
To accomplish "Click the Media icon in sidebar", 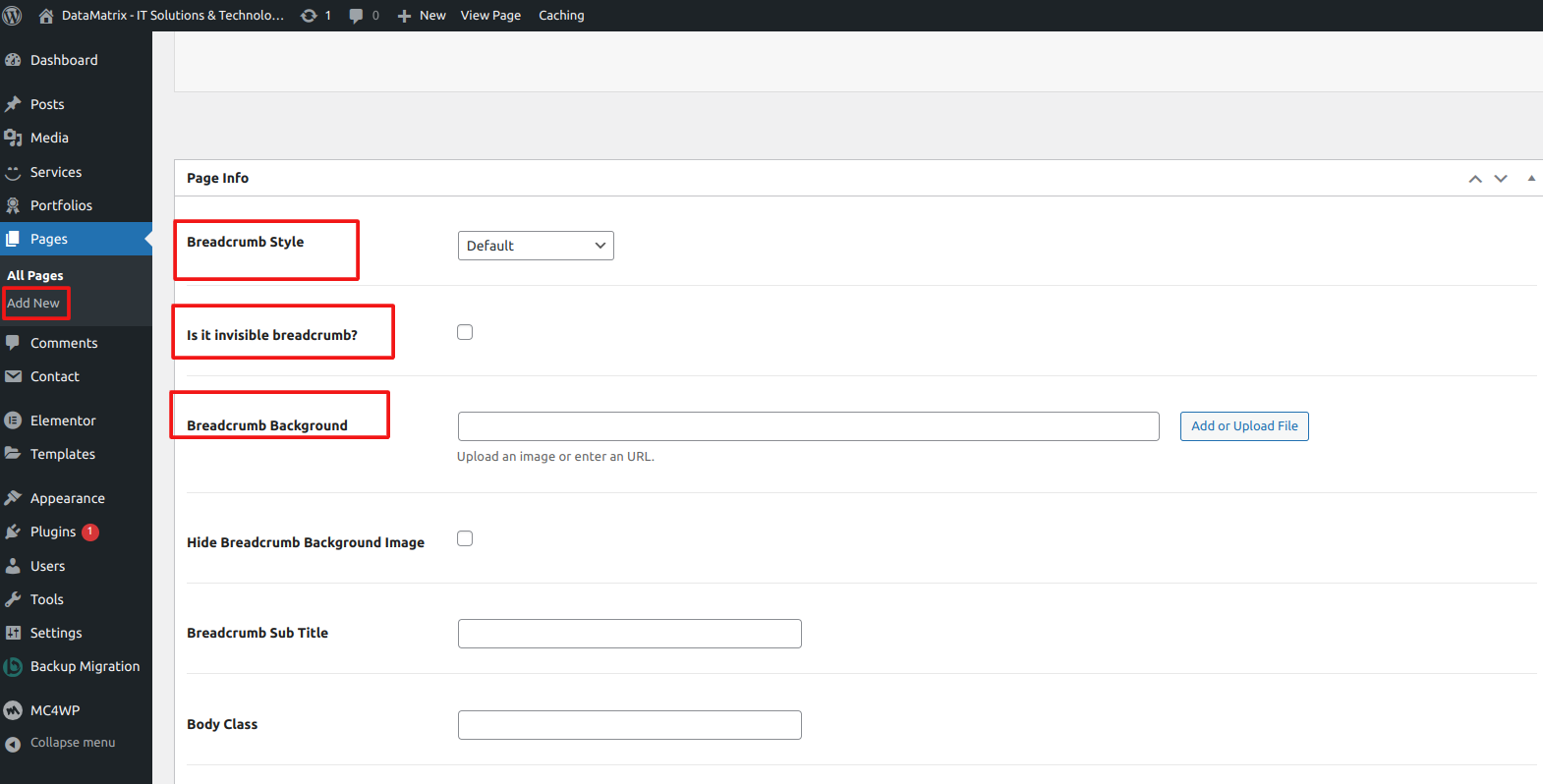I will pos(13,138).
